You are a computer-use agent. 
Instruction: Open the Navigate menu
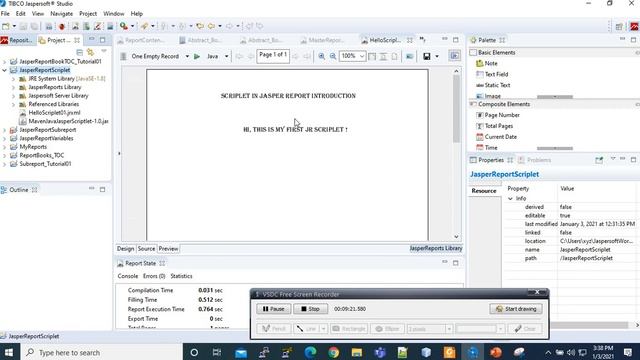pyautogui.click(x=61, y=13)
